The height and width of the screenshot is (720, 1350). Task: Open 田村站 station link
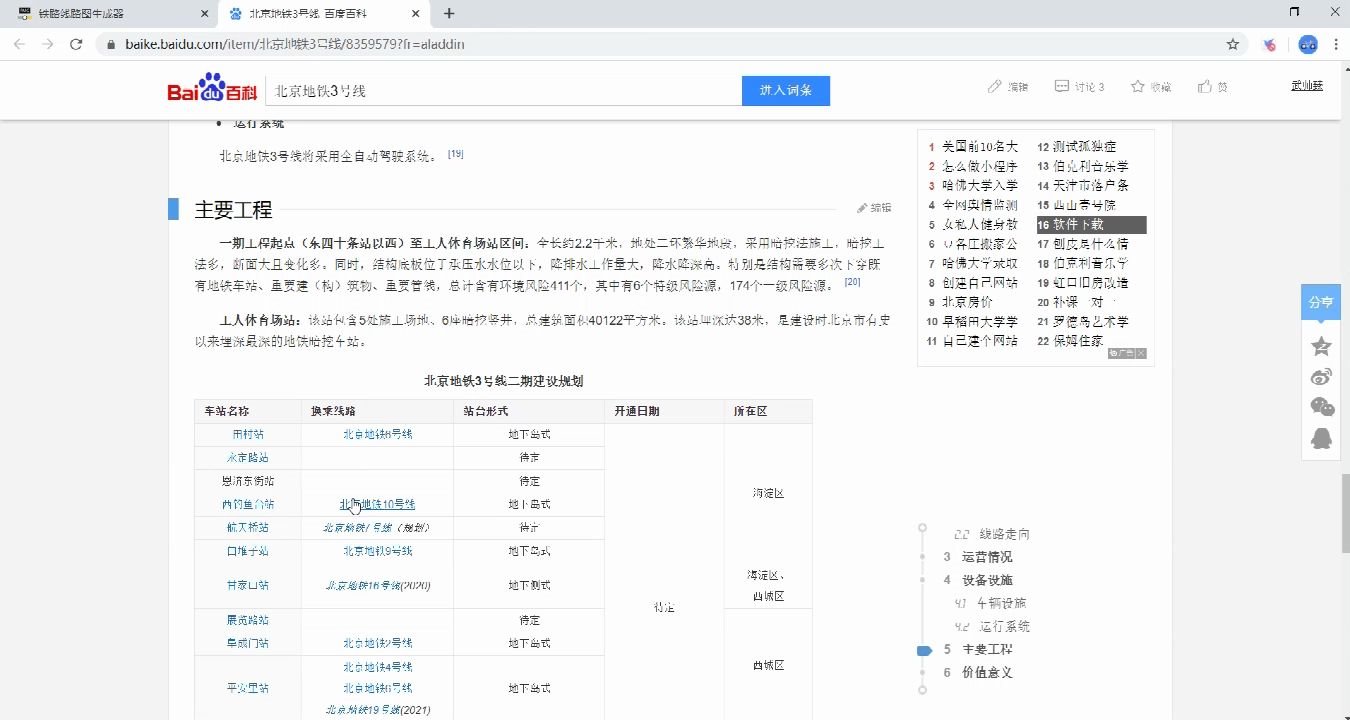[248, 435]
